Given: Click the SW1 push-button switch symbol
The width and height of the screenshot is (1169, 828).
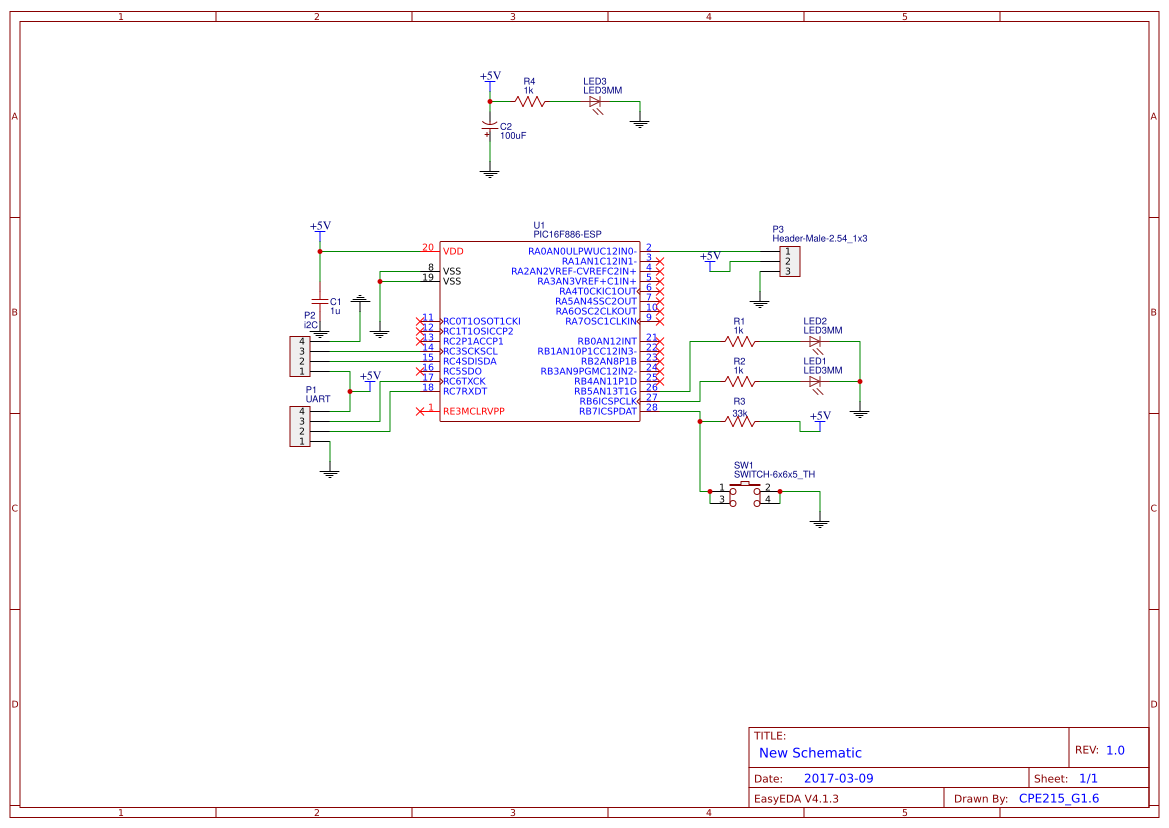Looking at the screenshot, I should (x=745, y=494).
